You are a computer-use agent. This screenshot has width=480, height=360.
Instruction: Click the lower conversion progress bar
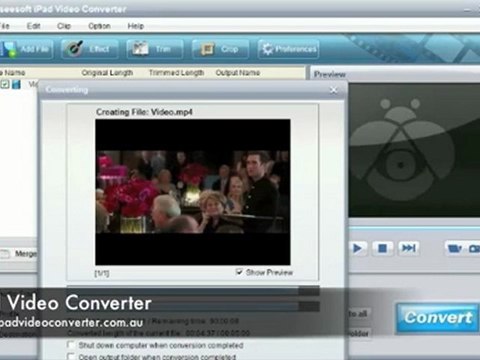(193, 306)
